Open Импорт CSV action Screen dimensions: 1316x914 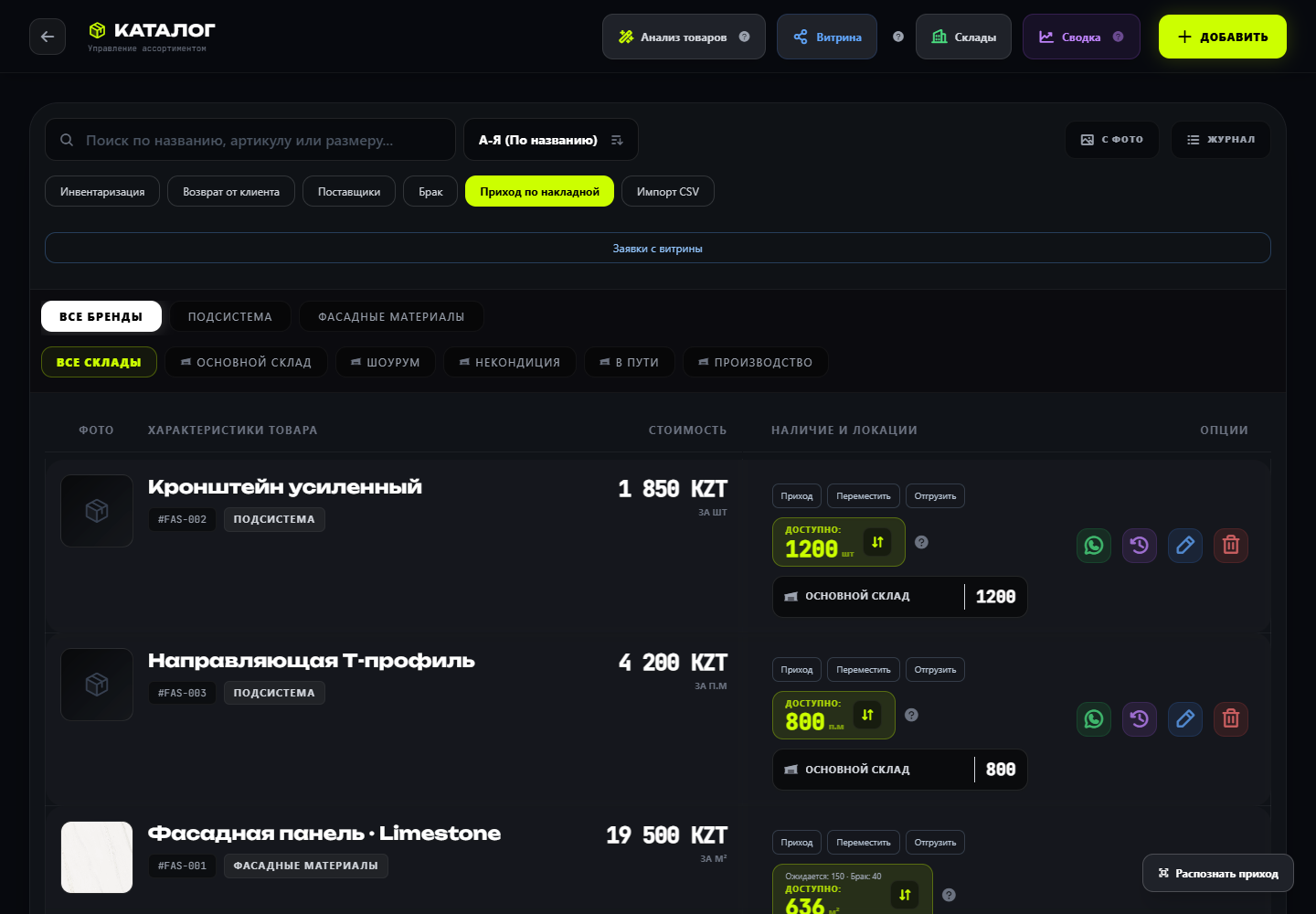tap(668, 191)
